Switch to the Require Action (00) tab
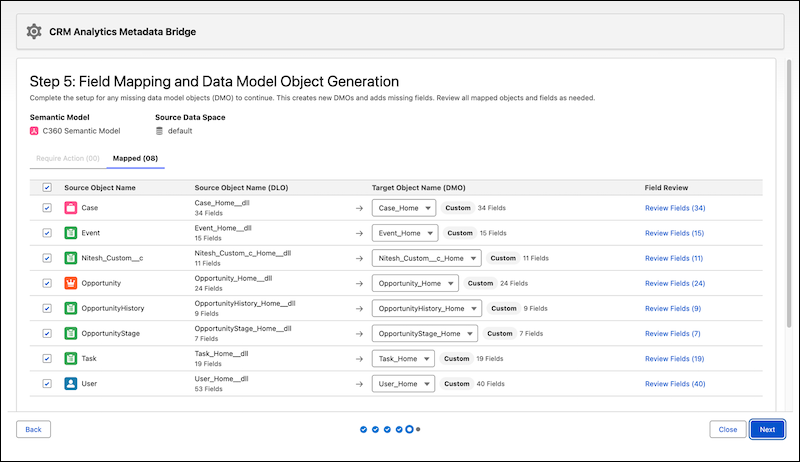 coord(68,159)
